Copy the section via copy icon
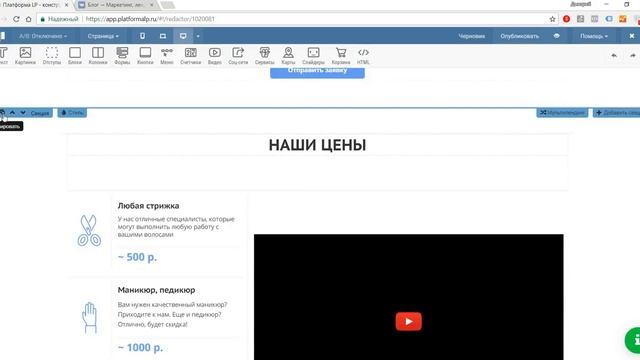This screenshot has width=640, height=360. coord(2,113)
